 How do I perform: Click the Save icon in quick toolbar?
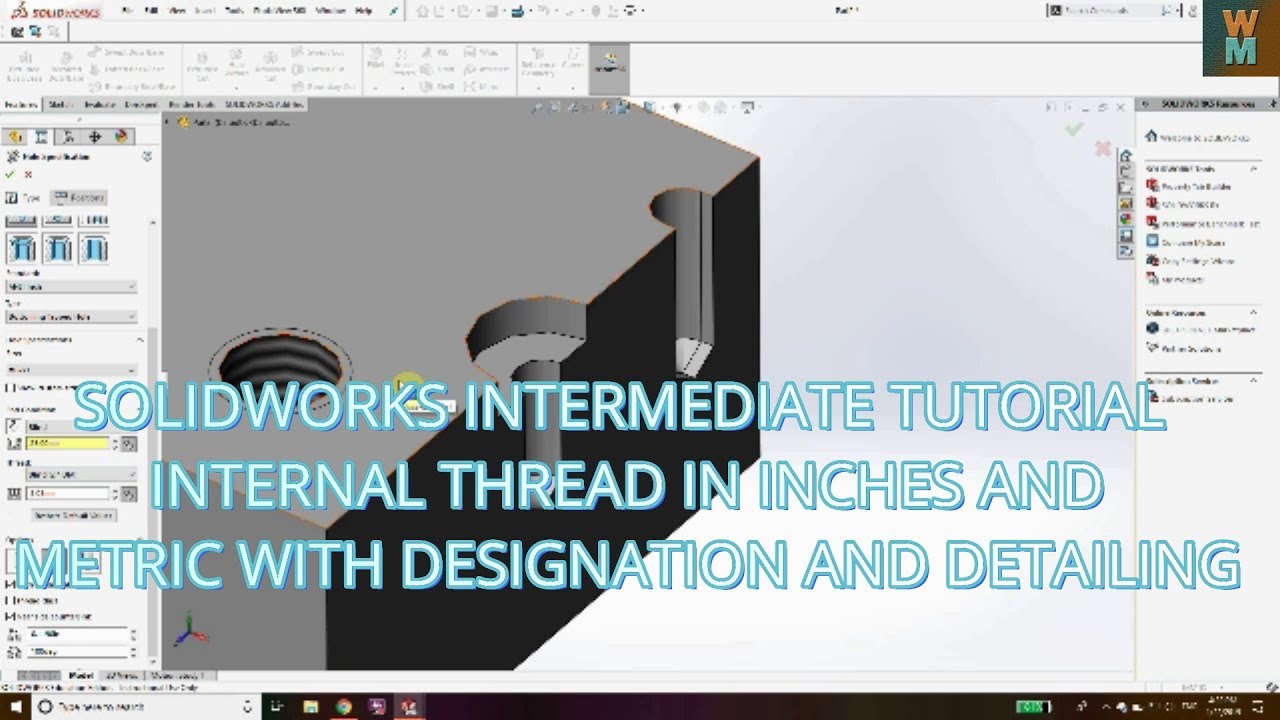pos(491,11)
